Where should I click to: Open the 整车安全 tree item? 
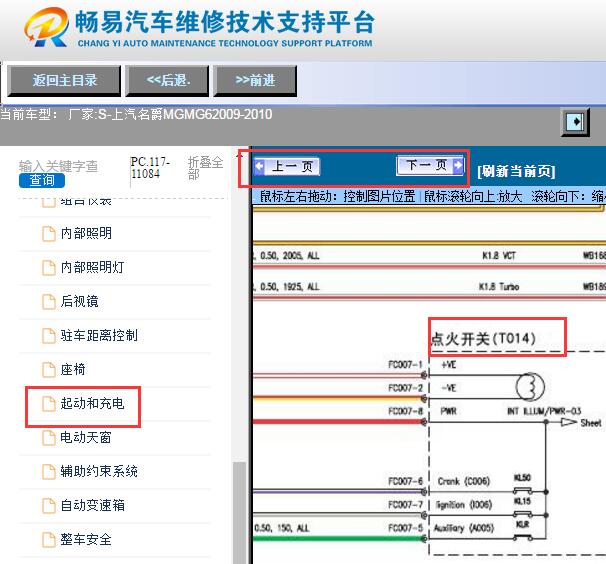[x=86, y=540]
